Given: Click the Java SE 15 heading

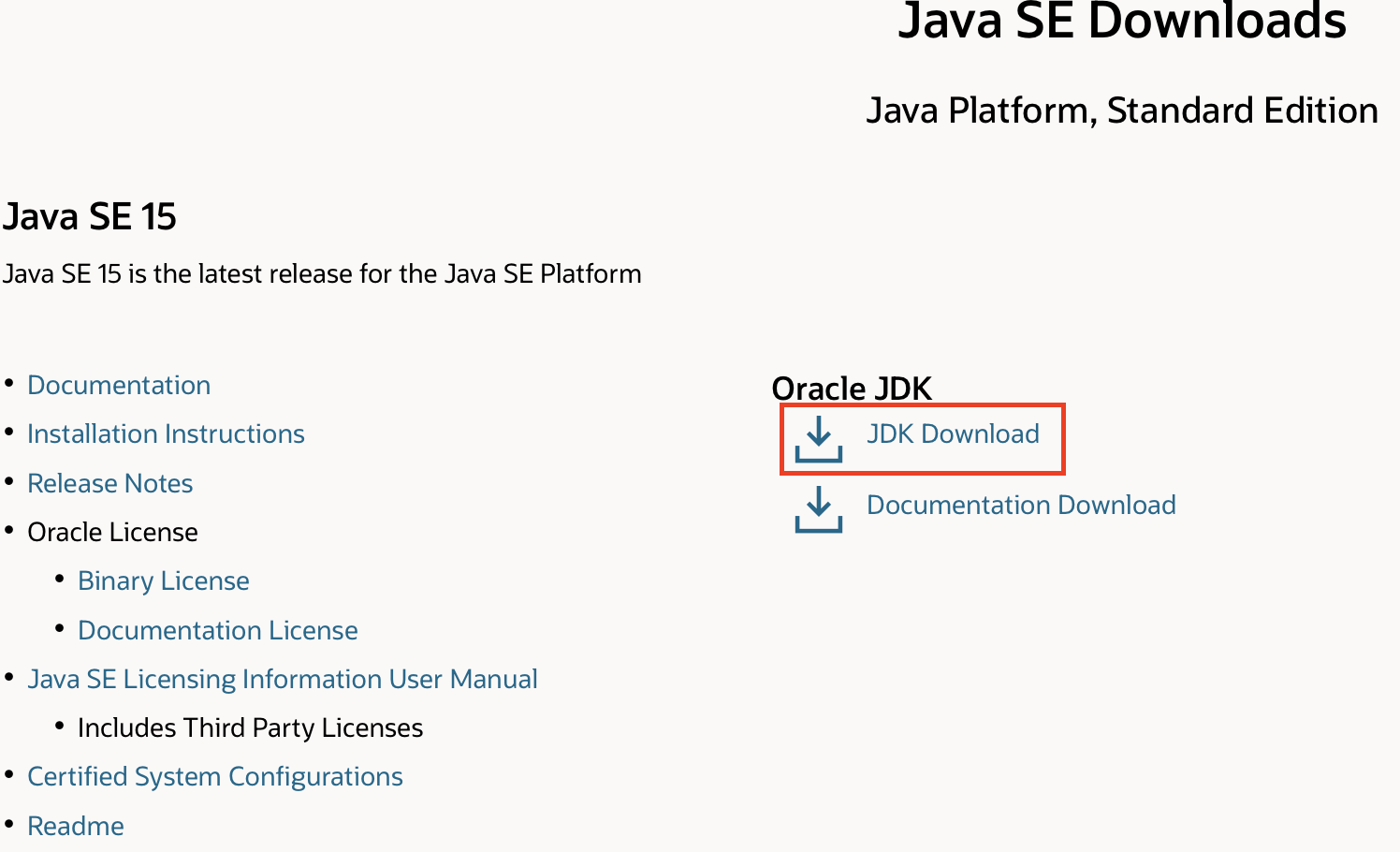Looking at the screenshot, I should [x=90, y=216].
